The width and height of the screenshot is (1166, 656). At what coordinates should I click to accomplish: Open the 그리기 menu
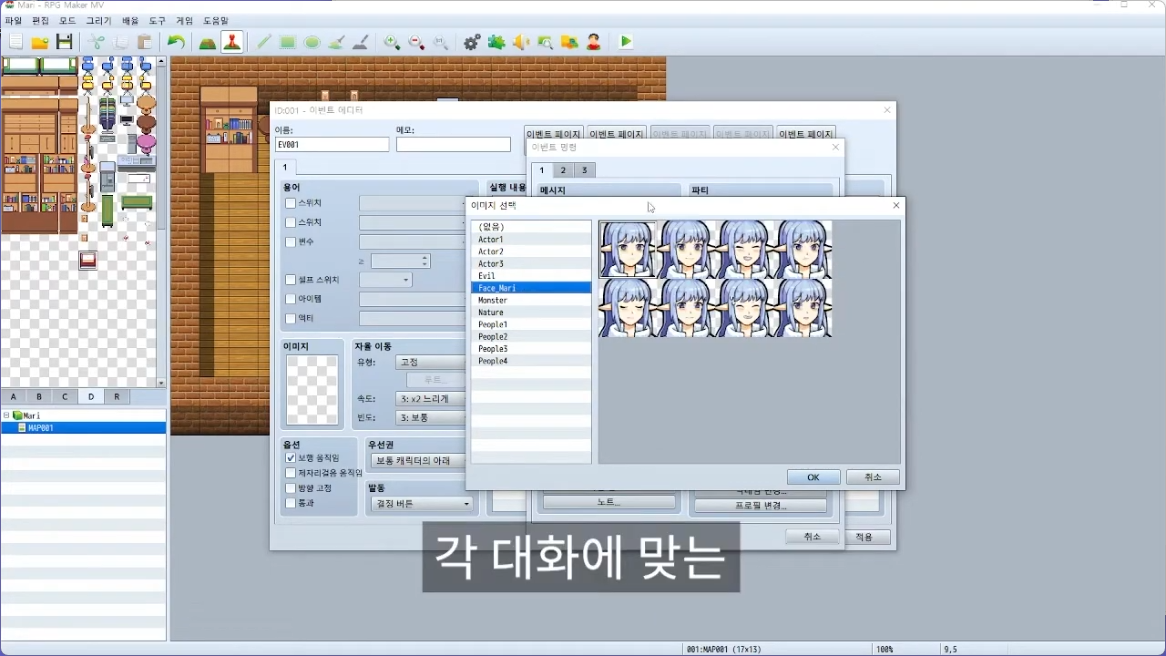coord(98,21)
